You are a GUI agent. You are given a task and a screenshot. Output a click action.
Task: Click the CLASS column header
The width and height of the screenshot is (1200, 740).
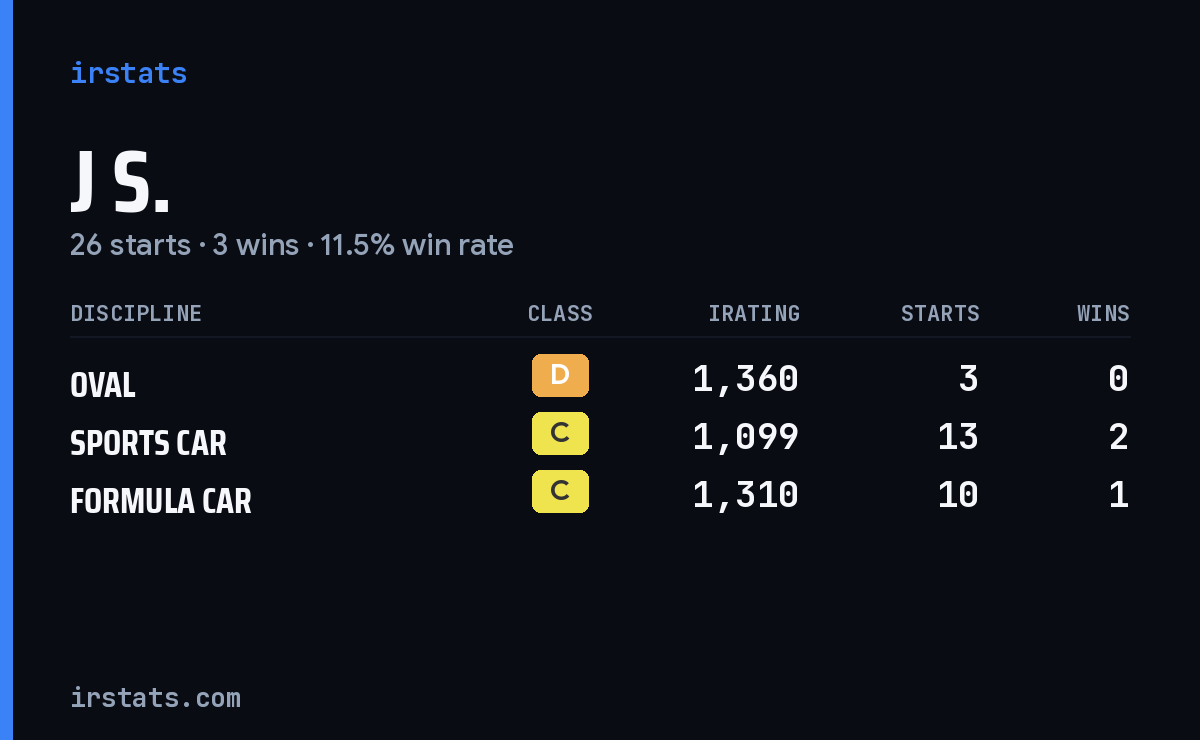[x=560, y=313]
